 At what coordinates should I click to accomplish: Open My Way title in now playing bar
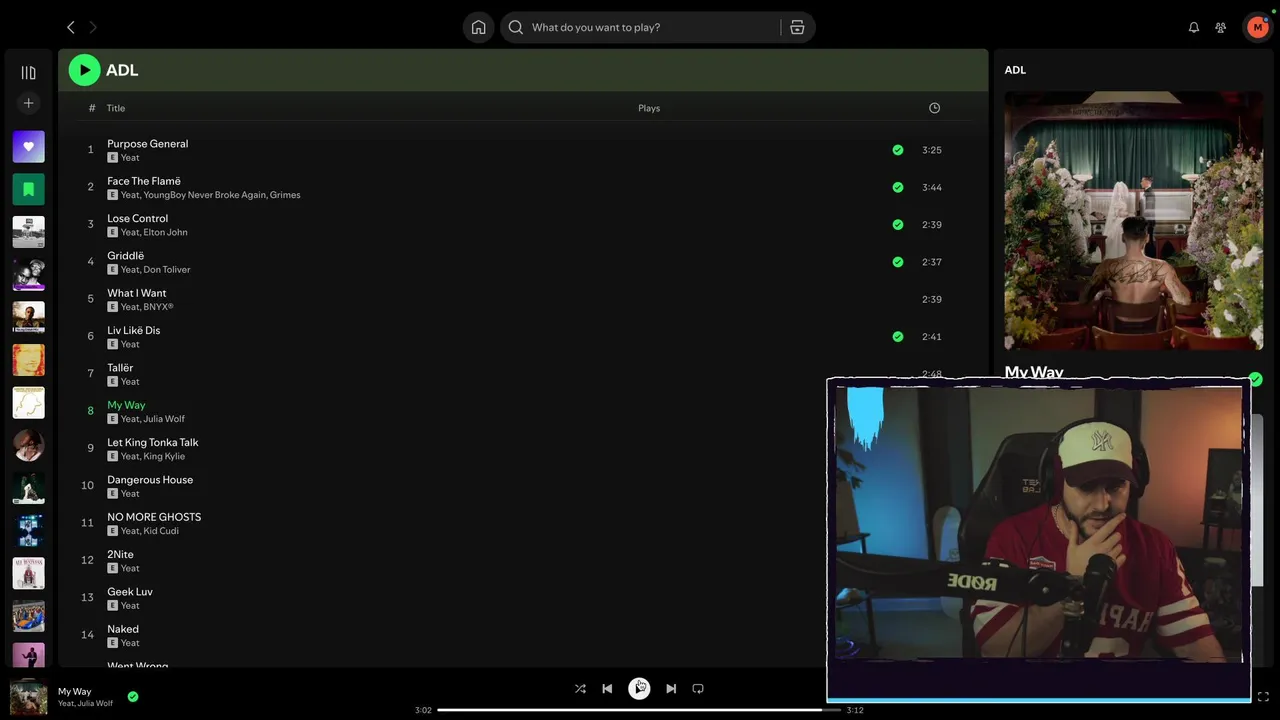[74, 691]
